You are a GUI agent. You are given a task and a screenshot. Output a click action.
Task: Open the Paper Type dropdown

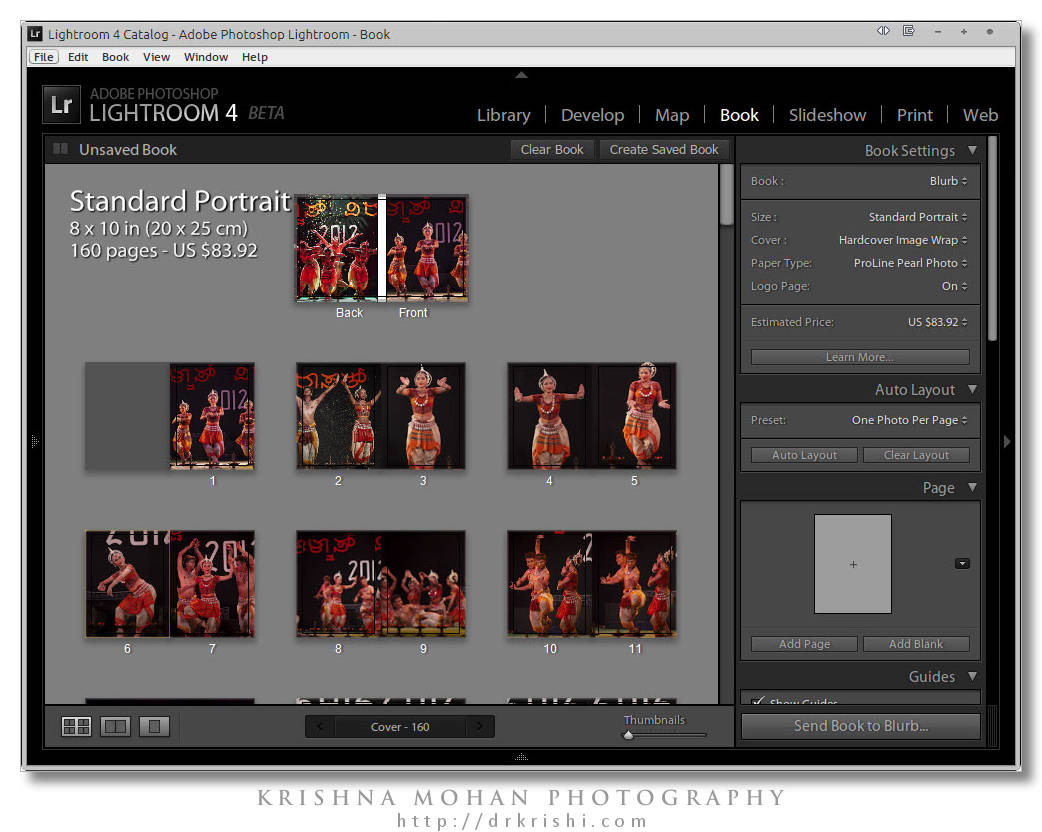tap(910, 263)
